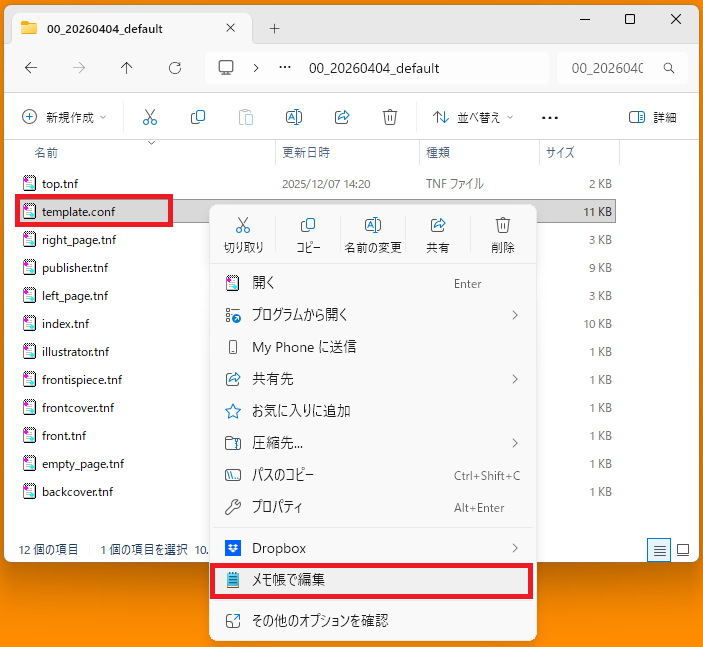Image resolution: width=703 pixels, height=647 pixels.
Task: Click the breadcrumb chevron after PC icon
Action: [x=256, y=68]
